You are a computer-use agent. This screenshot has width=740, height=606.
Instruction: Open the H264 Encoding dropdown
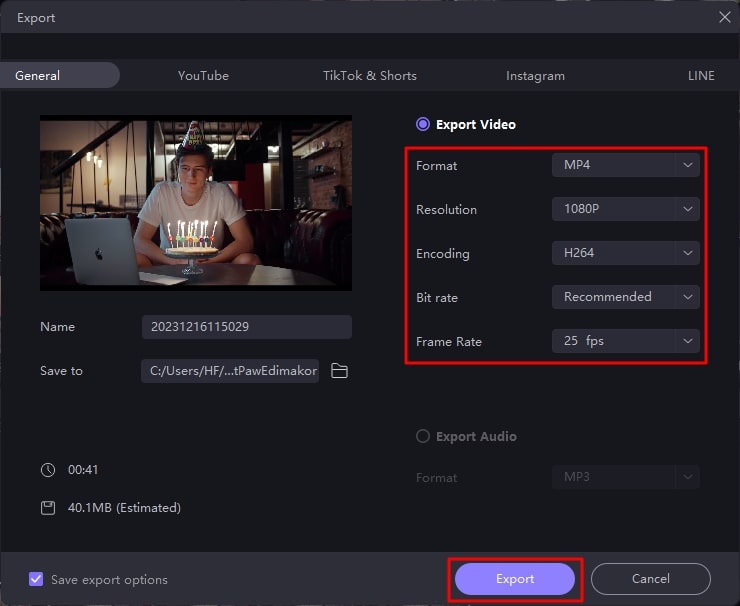point(626,253)
